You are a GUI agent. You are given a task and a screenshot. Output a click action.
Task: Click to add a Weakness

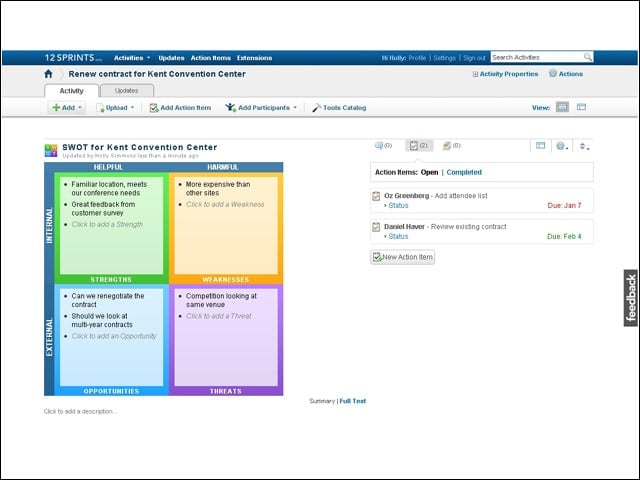click(225, 204)
